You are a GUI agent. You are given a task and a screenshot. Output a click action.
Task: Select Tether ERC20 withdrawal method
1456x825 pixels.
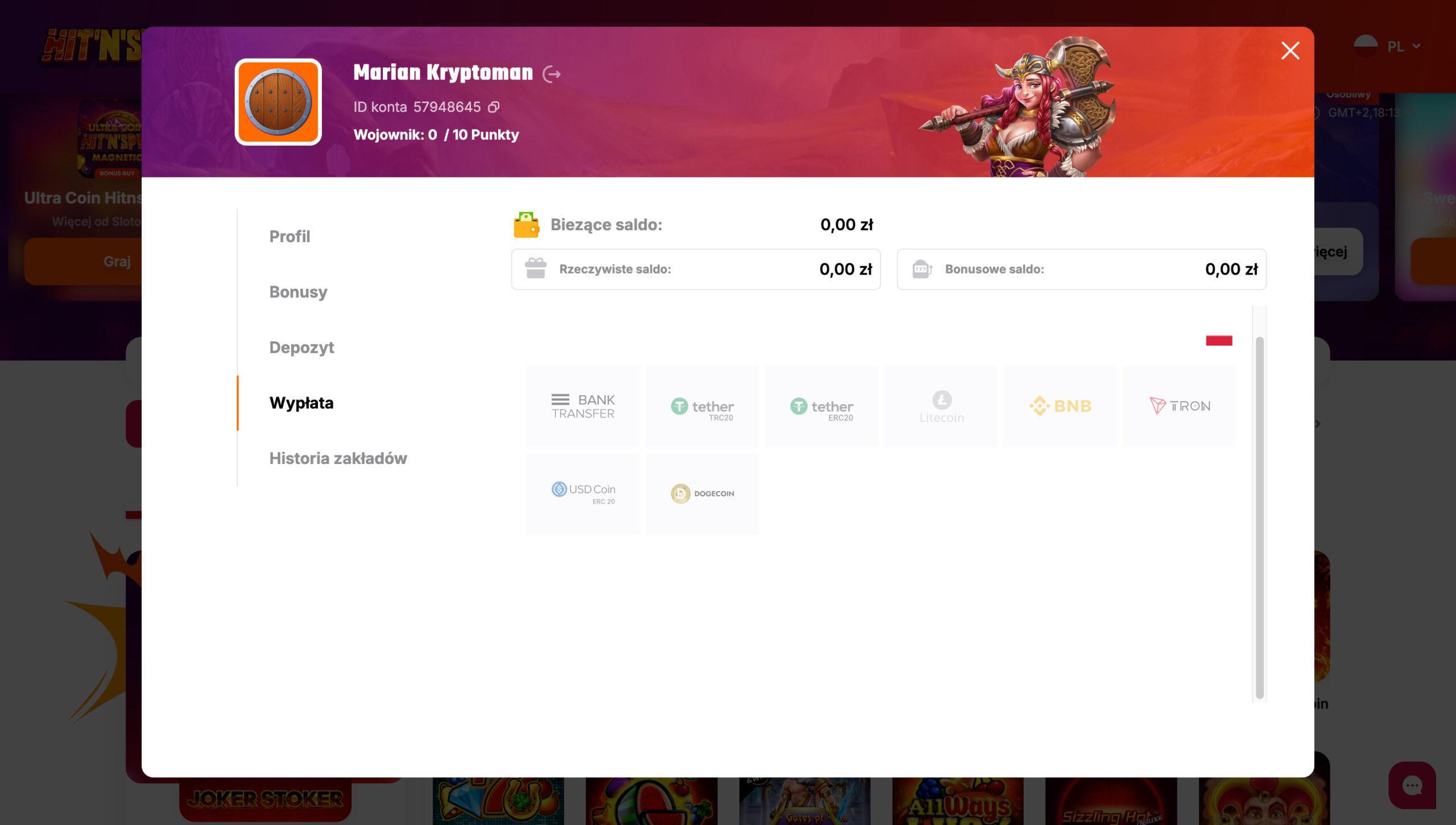point(821,407)
